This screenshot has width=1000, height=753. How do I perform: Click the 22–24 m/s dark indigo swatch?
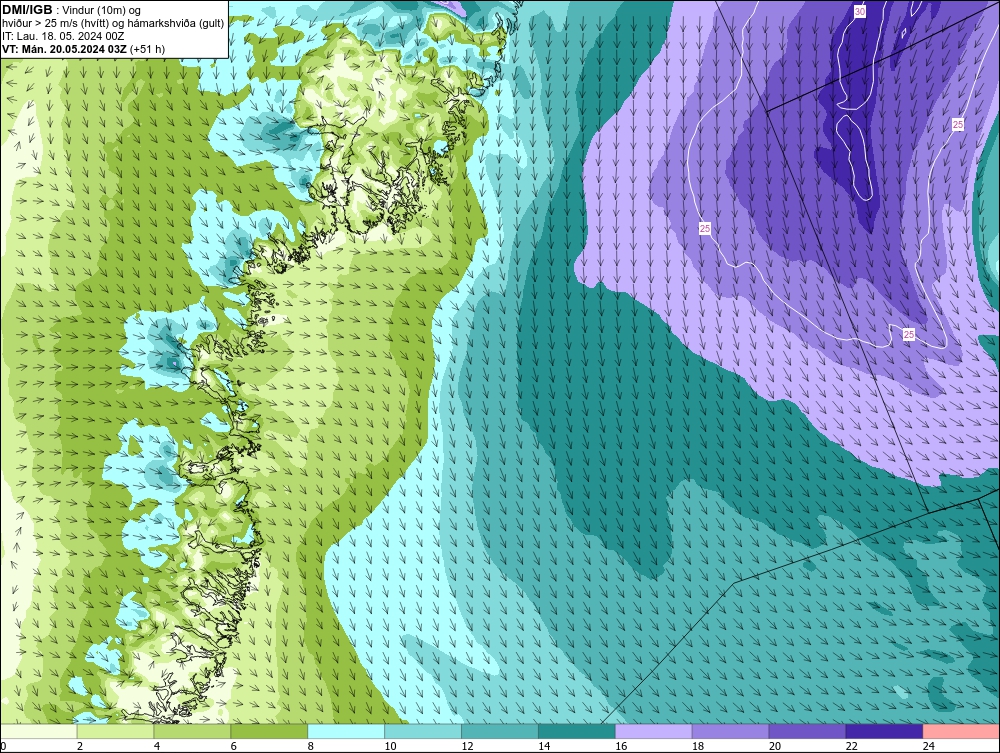click(884, 731)
